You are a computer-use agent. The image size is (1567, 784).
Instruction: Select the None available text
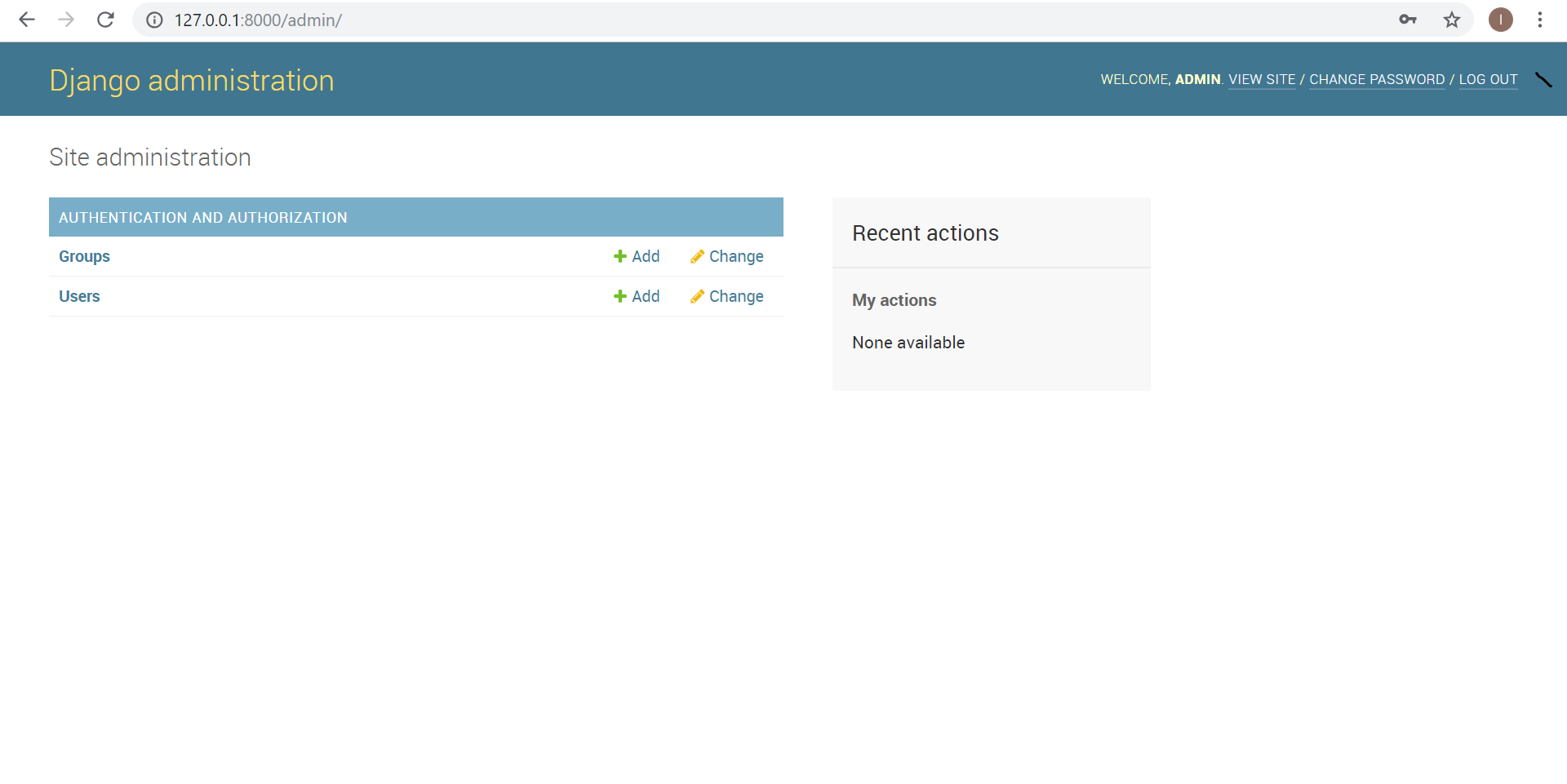click(x=908, y=343)
